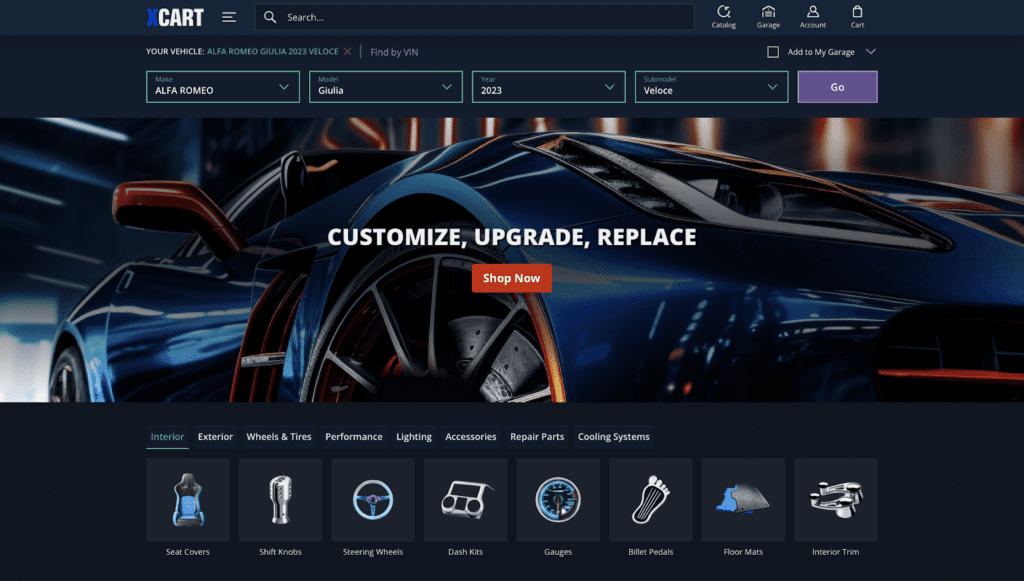The image size is (1024, 581).
Task: Click the Floor Mats label
Action: coord(743,552)
